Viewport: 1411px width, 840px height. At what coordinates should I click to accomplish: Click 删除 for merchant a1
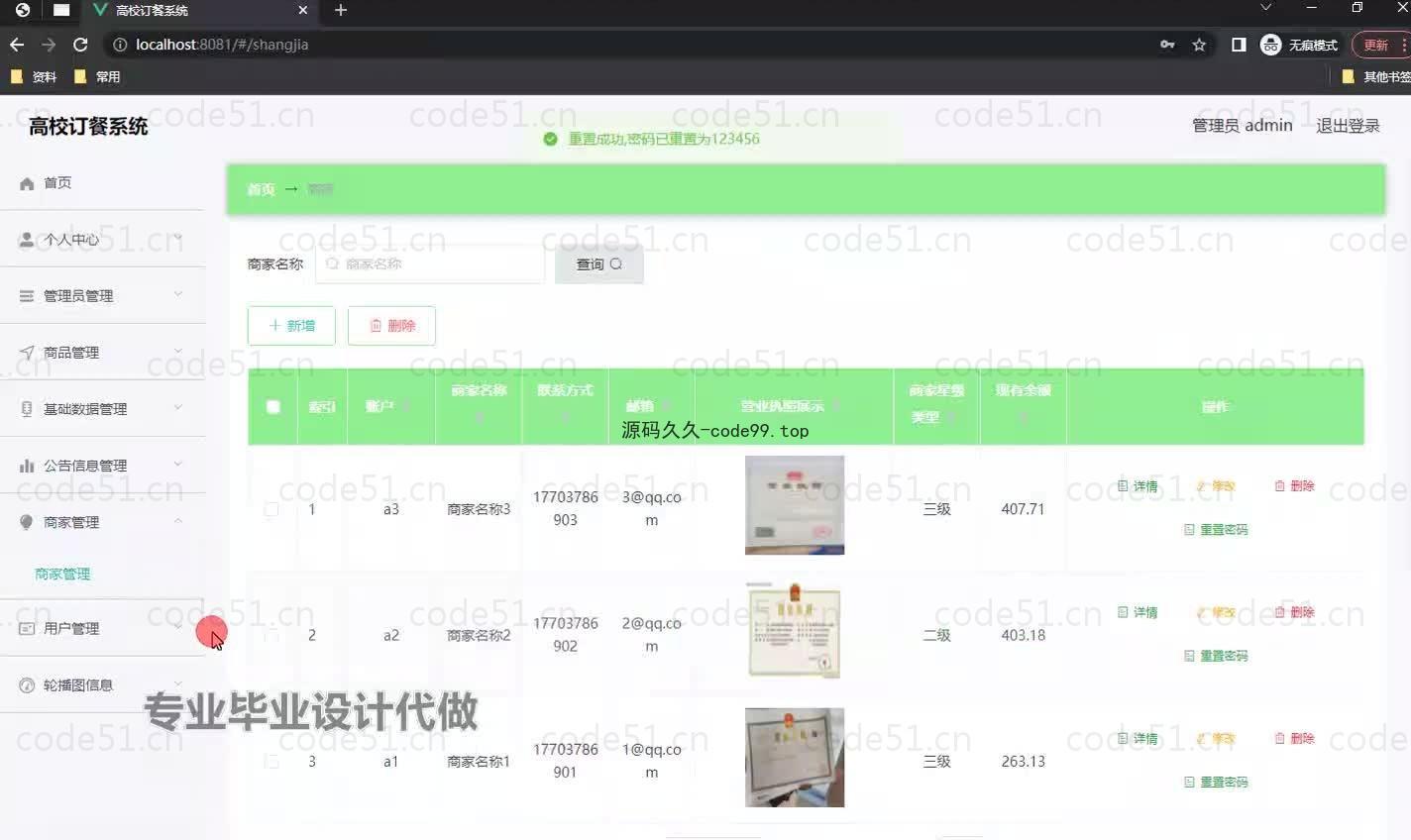click(x=1294, y=738)
